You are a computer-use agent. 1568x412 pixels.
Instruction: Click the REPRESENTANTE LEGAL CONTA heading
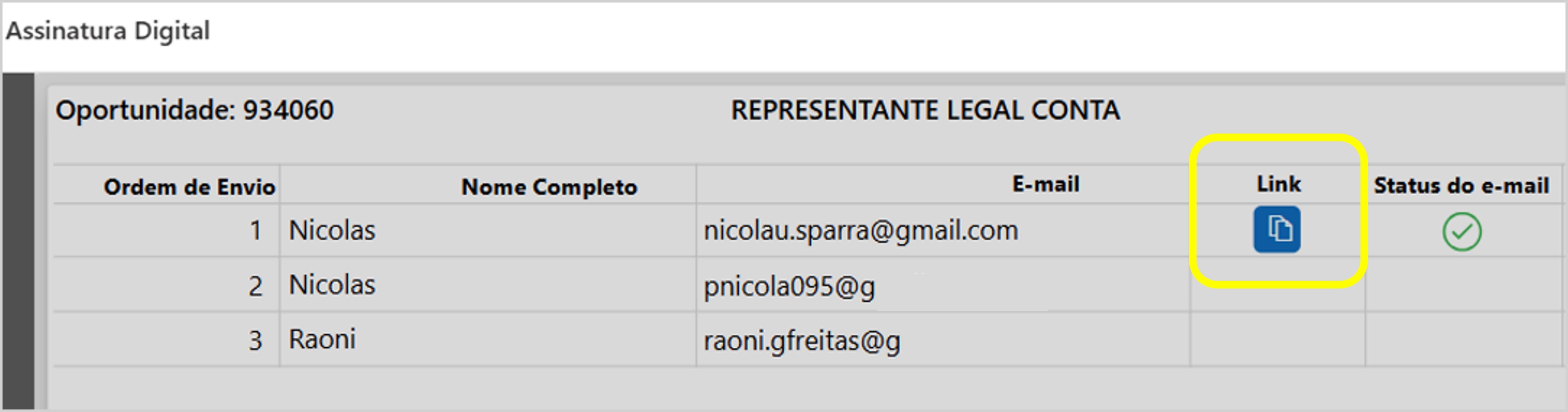pos(925,111)
